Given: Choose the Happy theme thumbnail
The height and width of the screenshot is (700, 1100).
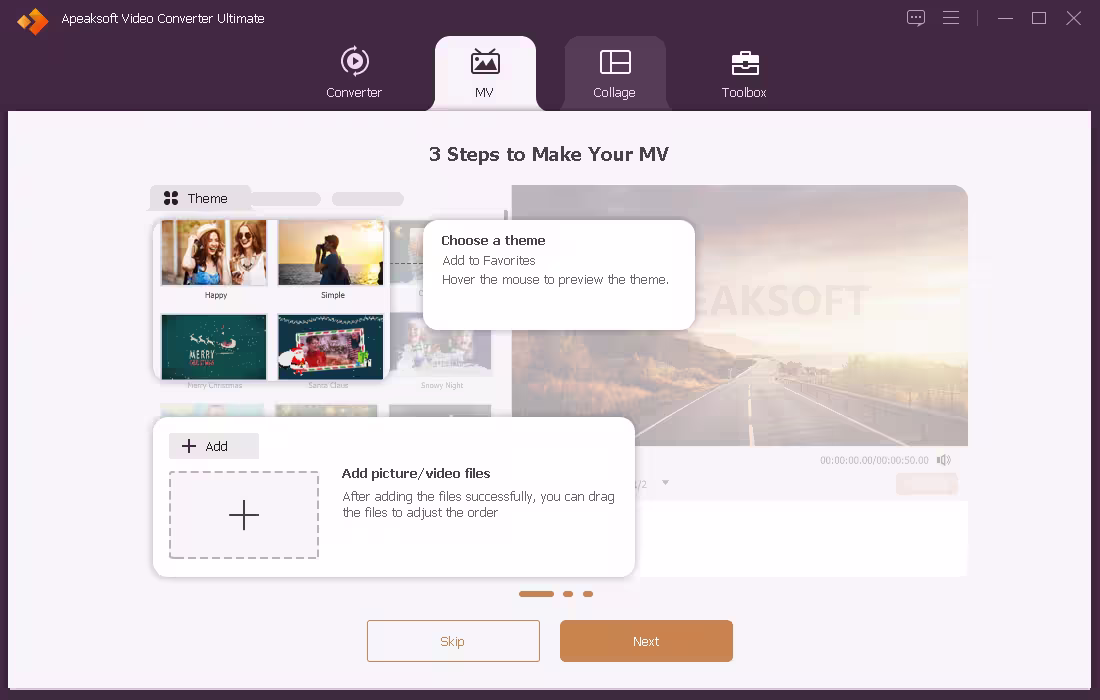Looking at the screenshot, I should coord(214,253).
